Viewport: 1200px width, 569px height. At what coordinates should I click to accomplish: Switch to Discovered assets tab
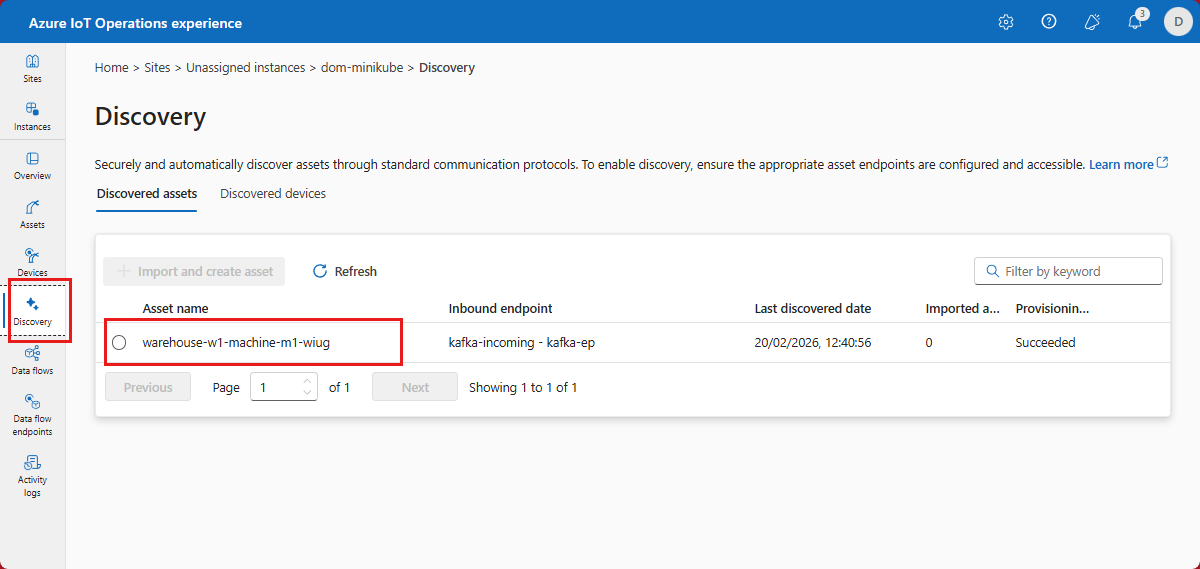tap(147, 193)
